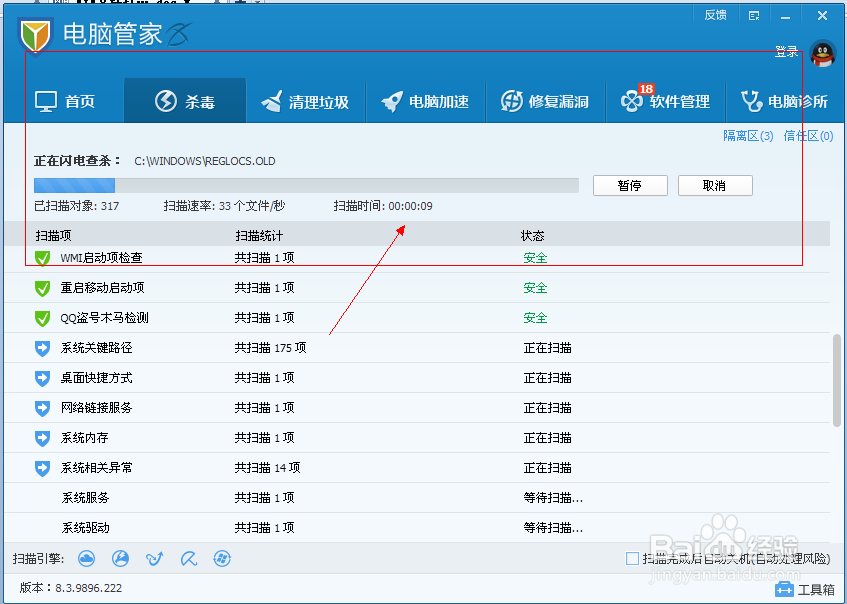
Task: Click the cloud scan engine icon
Action: point(86,559)
